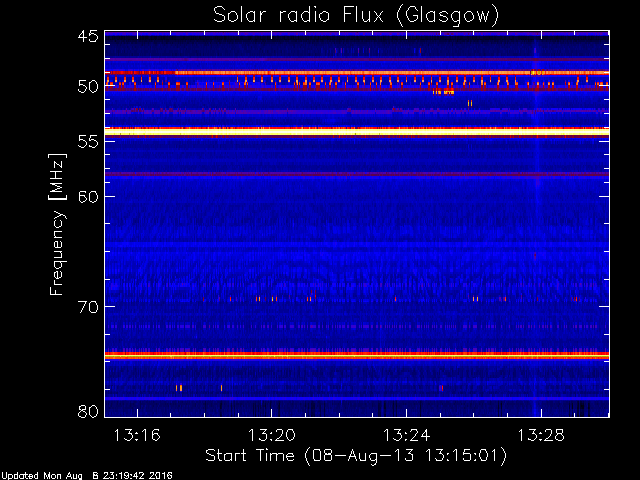Click the title 'Solar radio Flux (Glasgow)'
This screenshot has width=640, height=480.
pos(356,16)
